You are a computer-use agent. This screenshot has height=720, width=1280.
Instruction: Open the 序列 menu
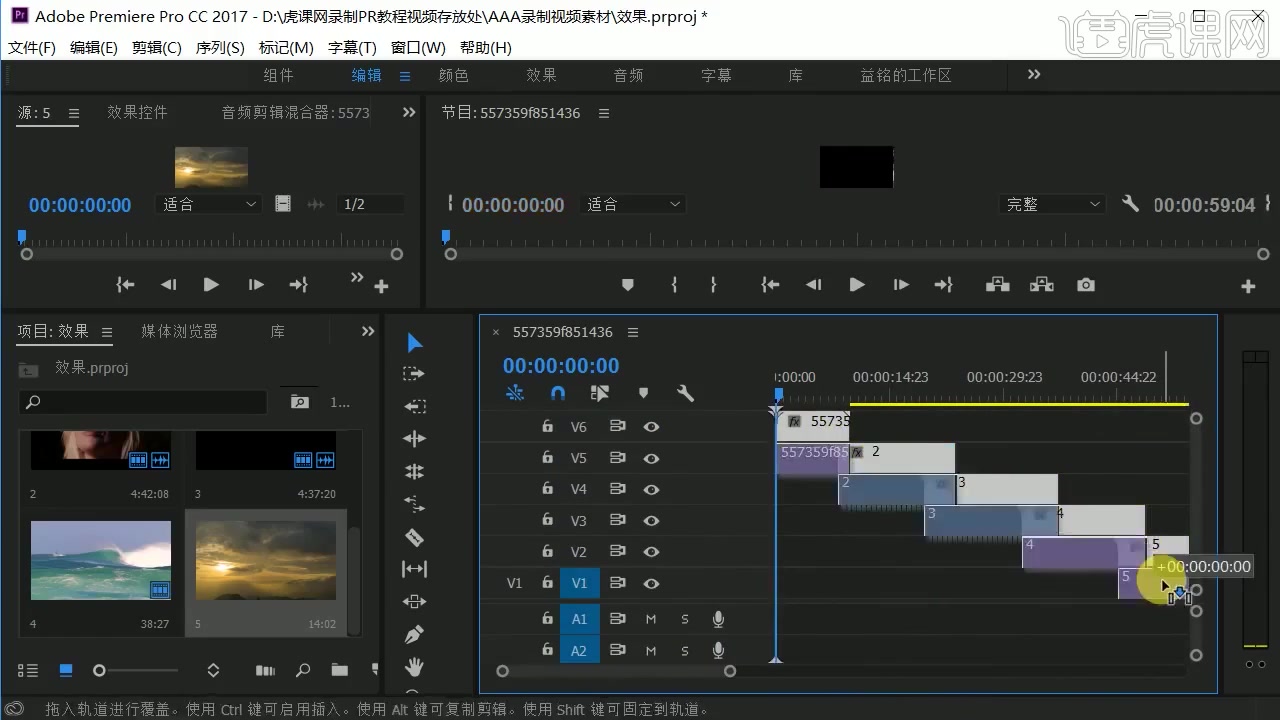[x=219, y=47]
